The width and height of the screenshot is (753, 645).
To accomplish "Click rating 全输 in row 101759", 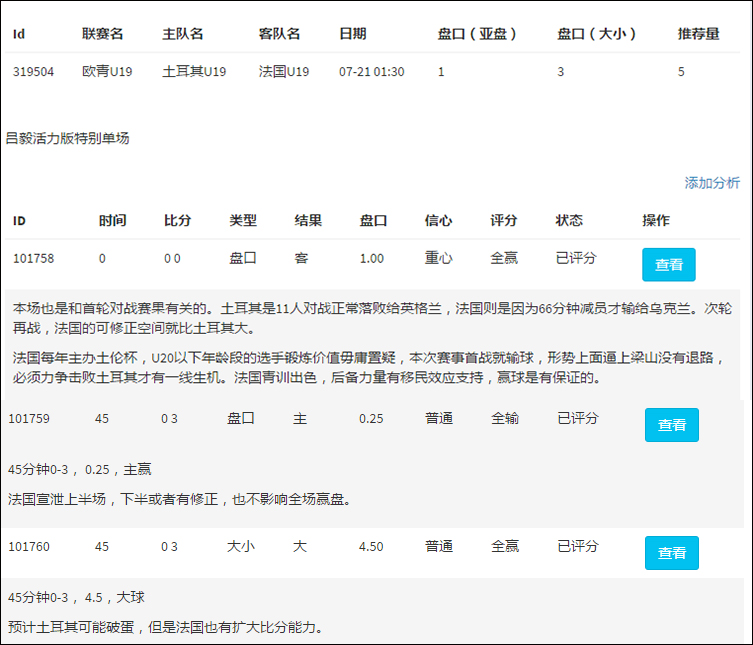I will click(x=505, y=418).
